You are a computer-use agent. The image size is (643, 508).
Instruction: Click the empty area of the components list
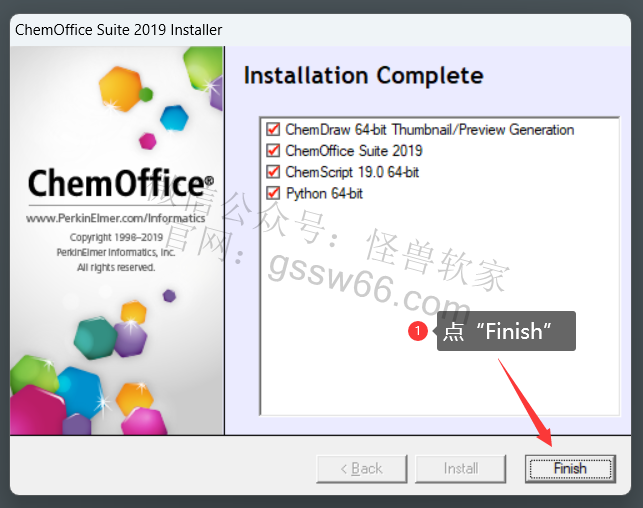[x=440, y=308]
